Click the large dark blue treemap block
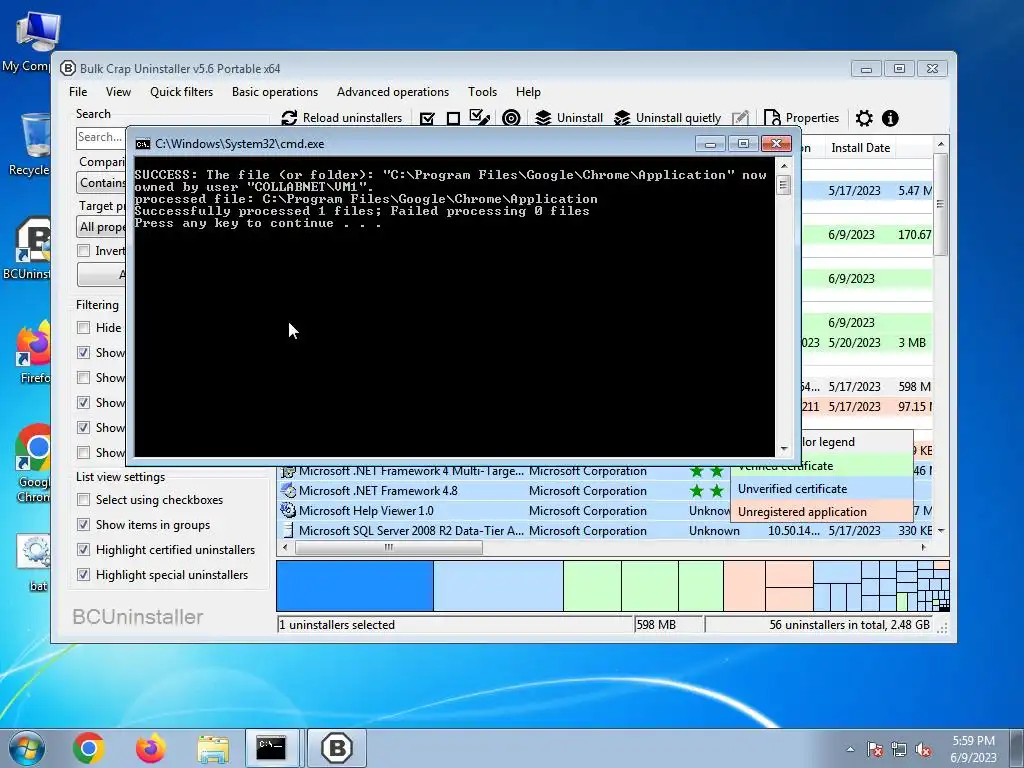The height and width of the screenshot is (768, 1024). pos(355,586)
